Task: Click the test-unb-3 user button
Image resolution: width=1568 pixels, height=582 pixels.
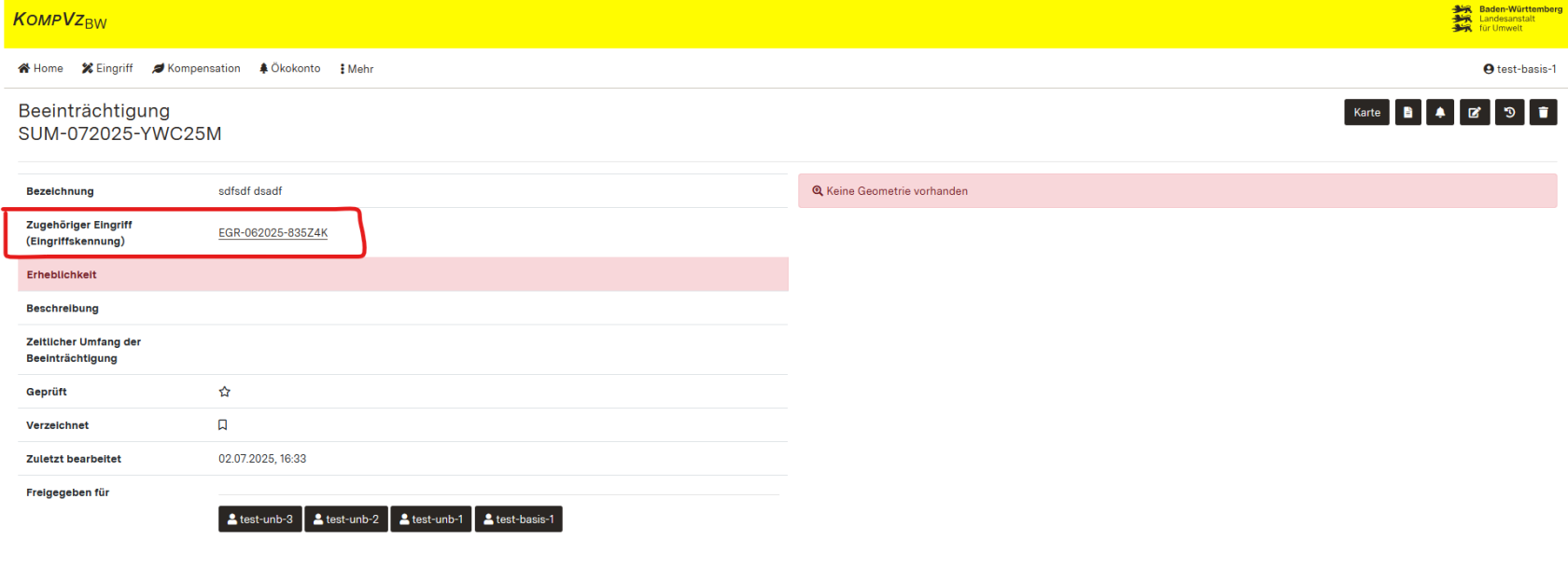Action: (x=260, y=520)
